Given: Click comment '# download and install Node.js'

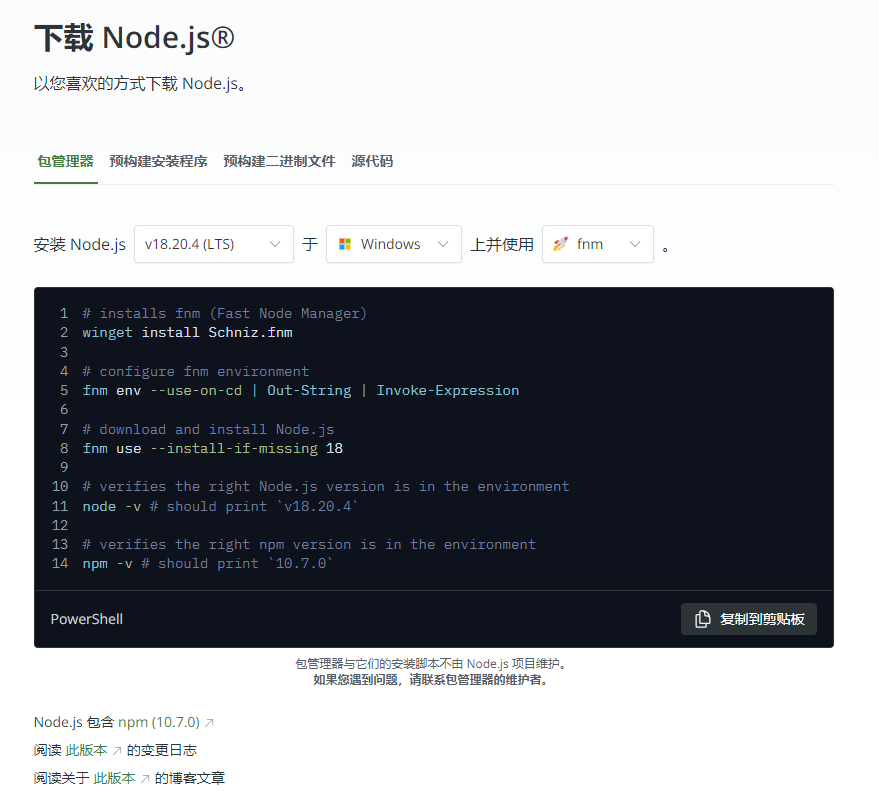Looking at the screenshot, I should coord(208,429).
